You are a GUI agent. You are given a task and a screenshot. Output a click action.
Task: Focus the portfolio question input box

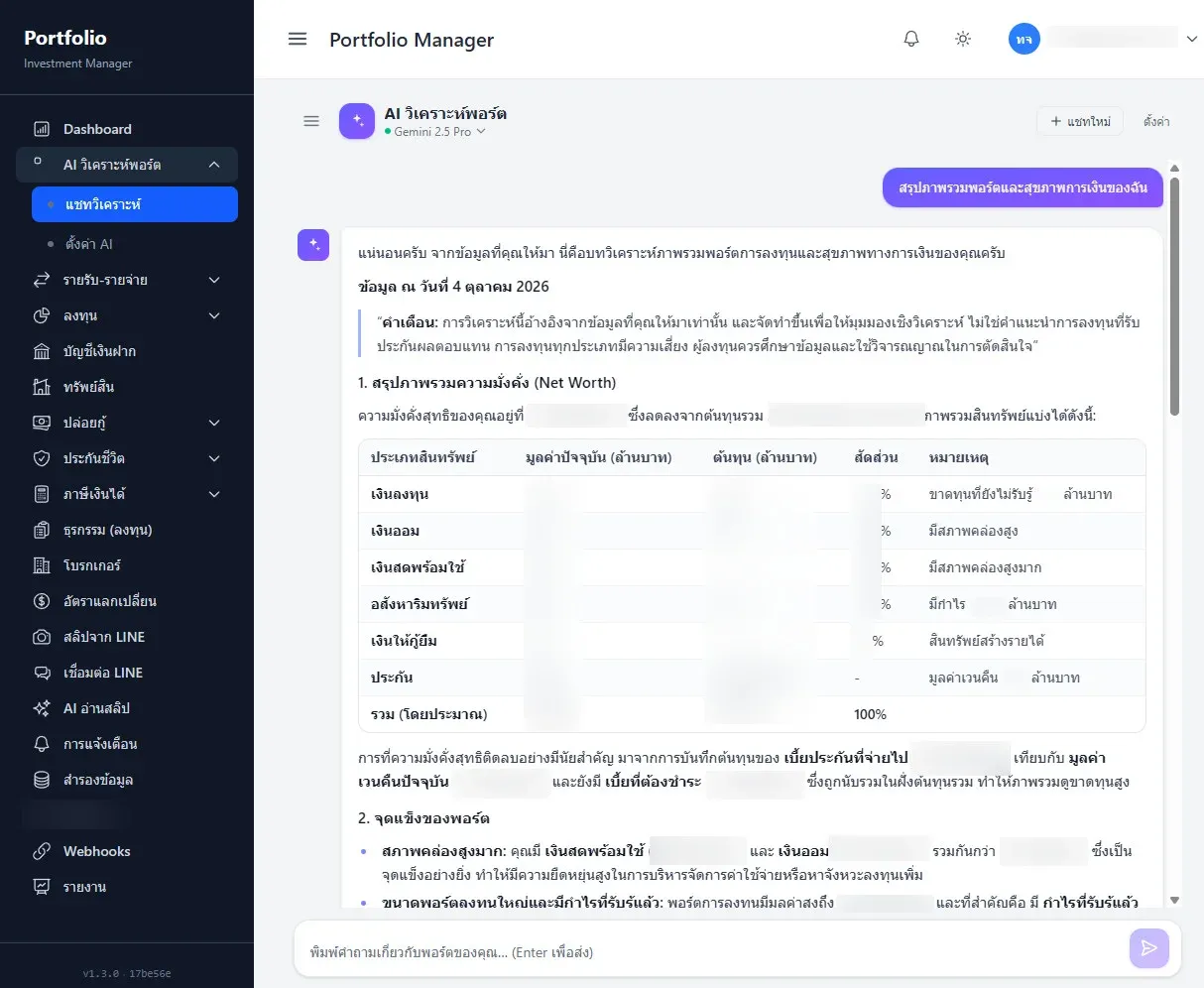[714, 952]
